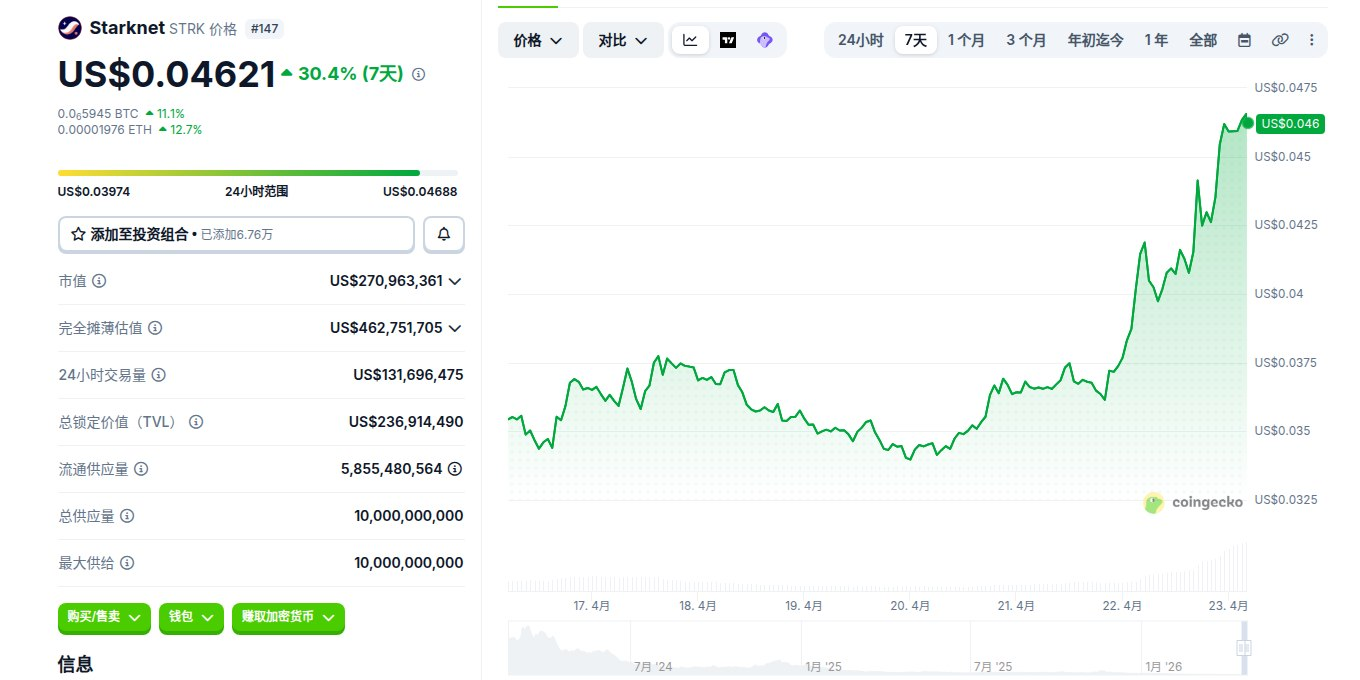Open the calendar date range picker
The width and height of the screenshot is (1360, 680).
tap(1245, 40)
